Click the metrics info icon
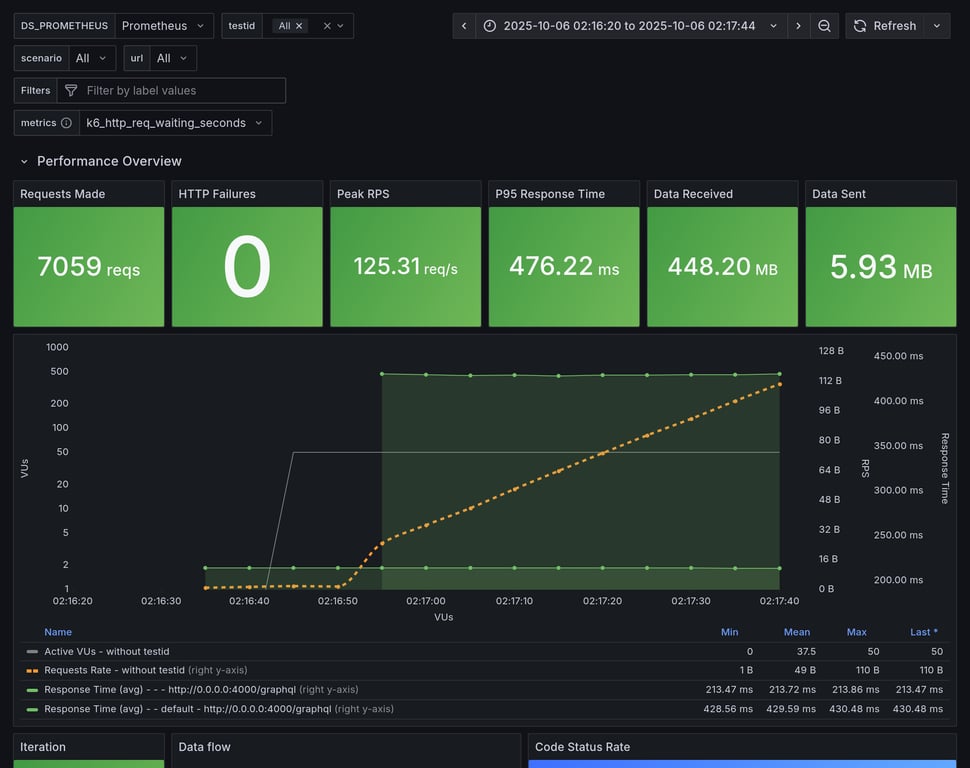Screen dimensions: 970x768 [x=66, y=123]
